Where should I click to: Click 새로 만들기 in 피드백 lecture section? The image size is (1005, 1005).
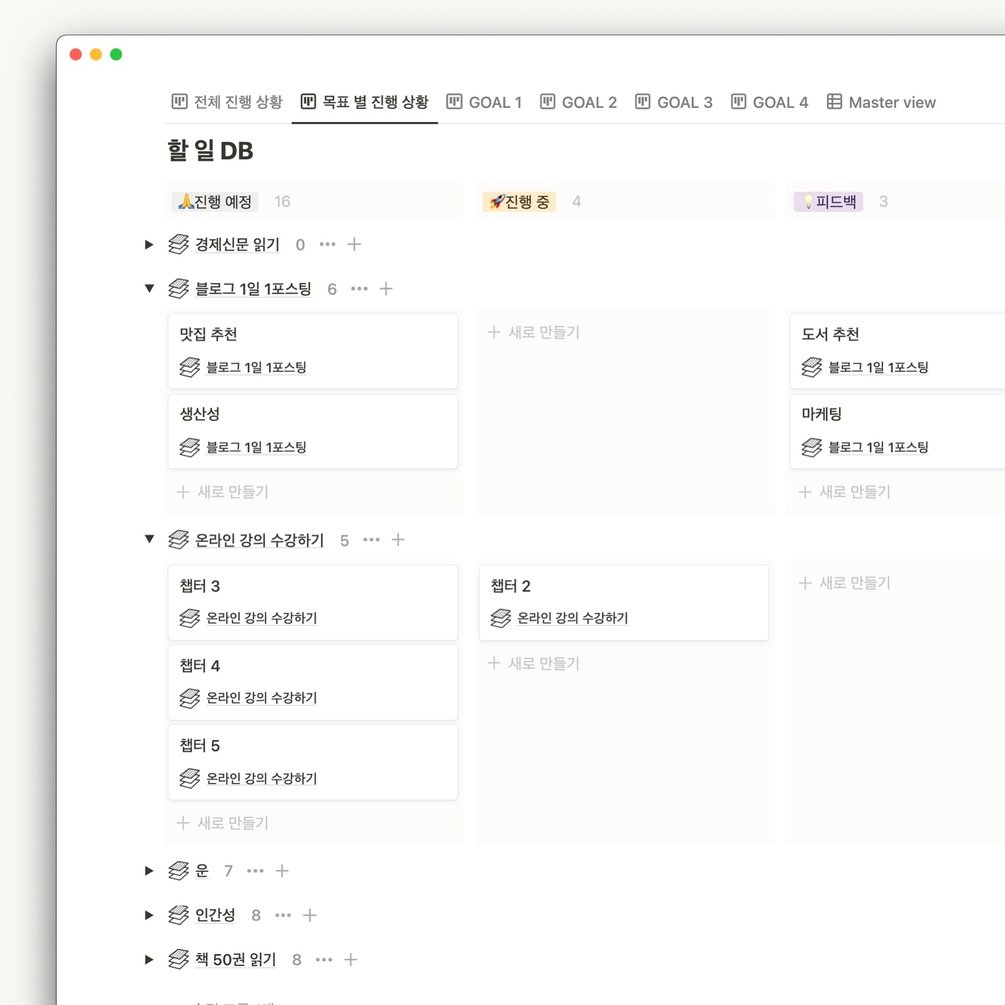(845, 583)
